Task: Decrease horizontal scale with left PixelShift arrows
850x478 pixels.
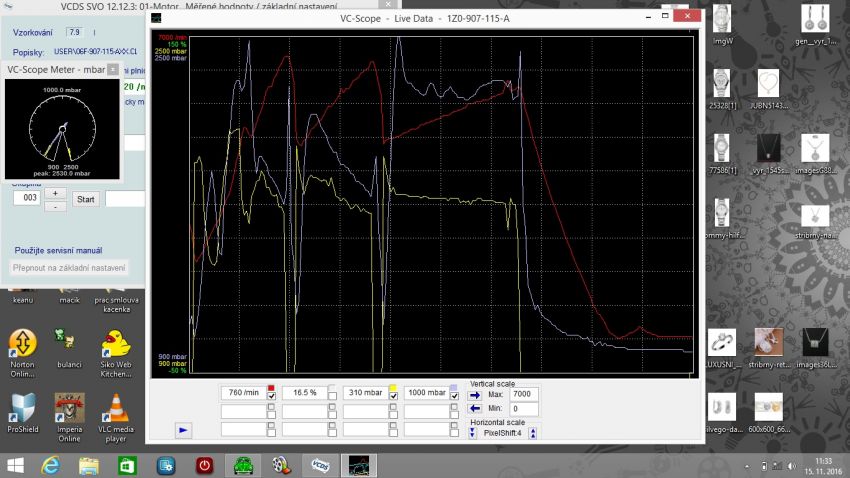Action: coord(472,433)
